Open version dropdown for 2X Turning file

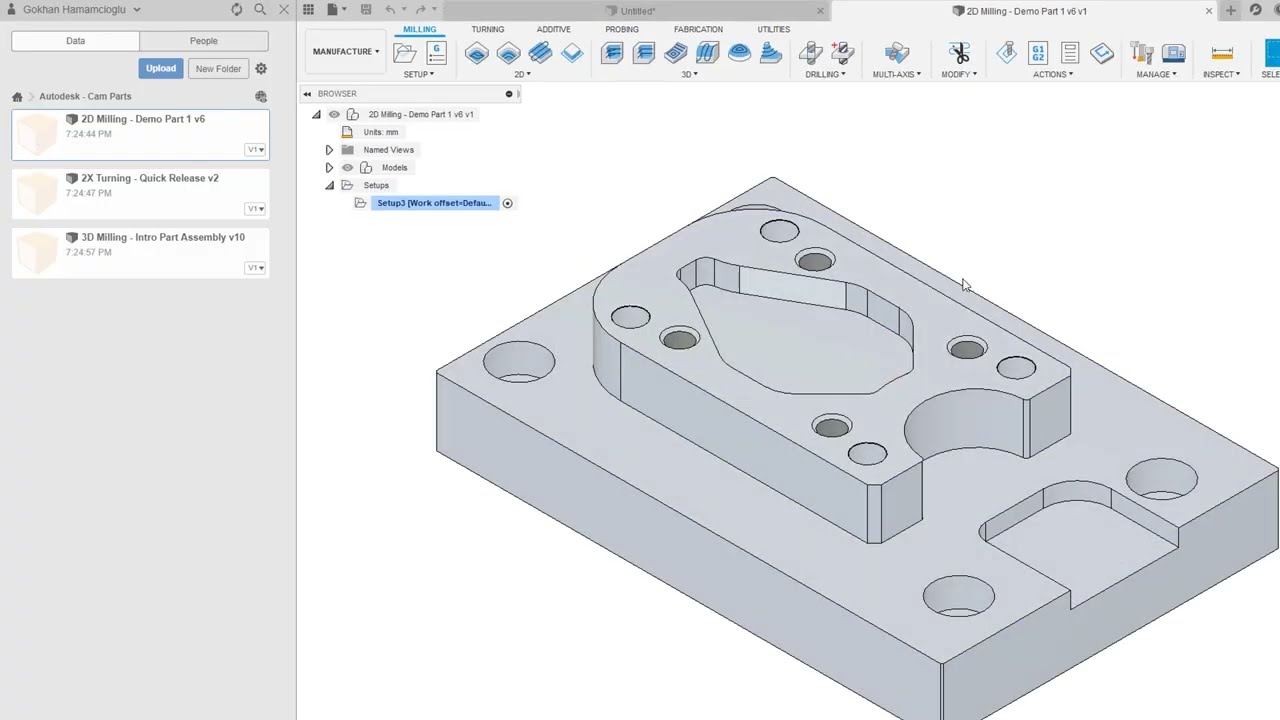[256, 209]
